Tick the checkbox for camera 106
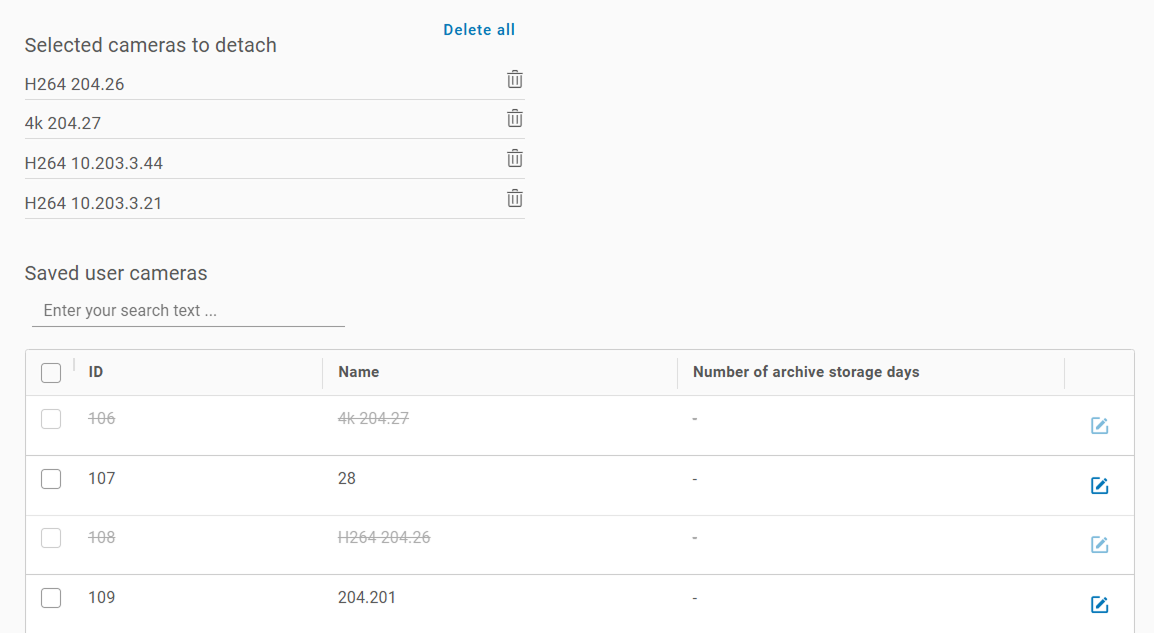 click(51, 419)
